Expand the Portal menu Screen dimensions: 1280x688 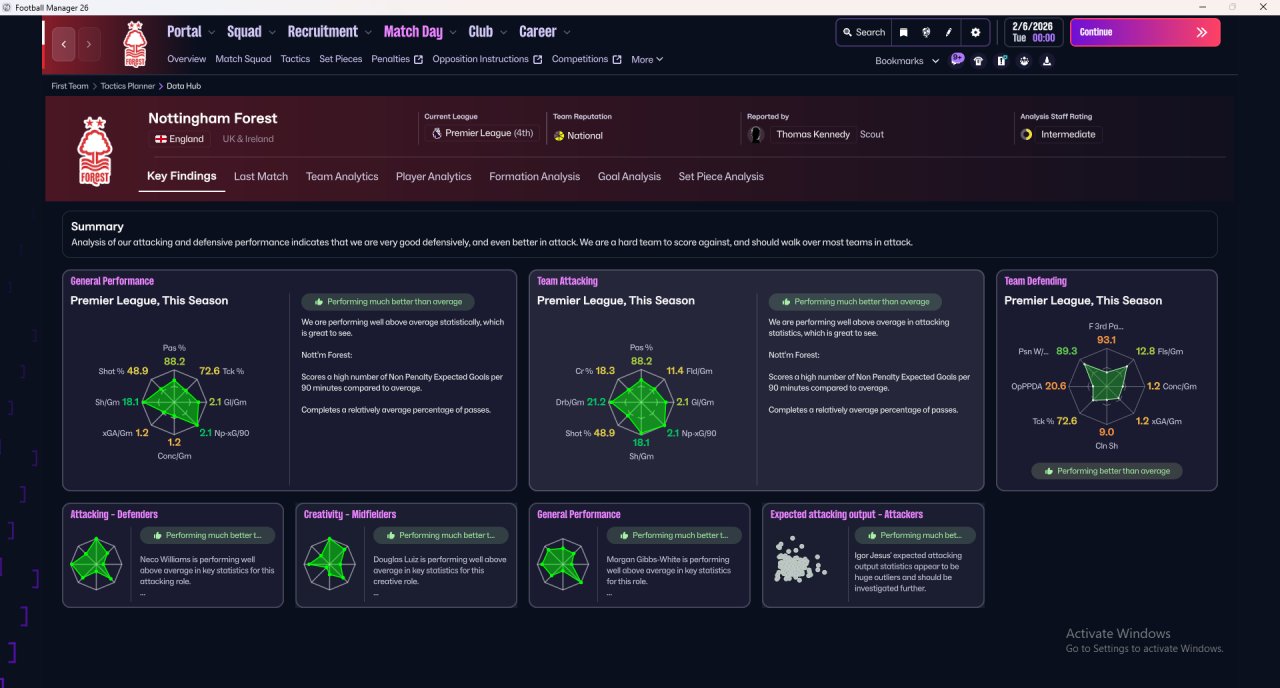(191, 32)
